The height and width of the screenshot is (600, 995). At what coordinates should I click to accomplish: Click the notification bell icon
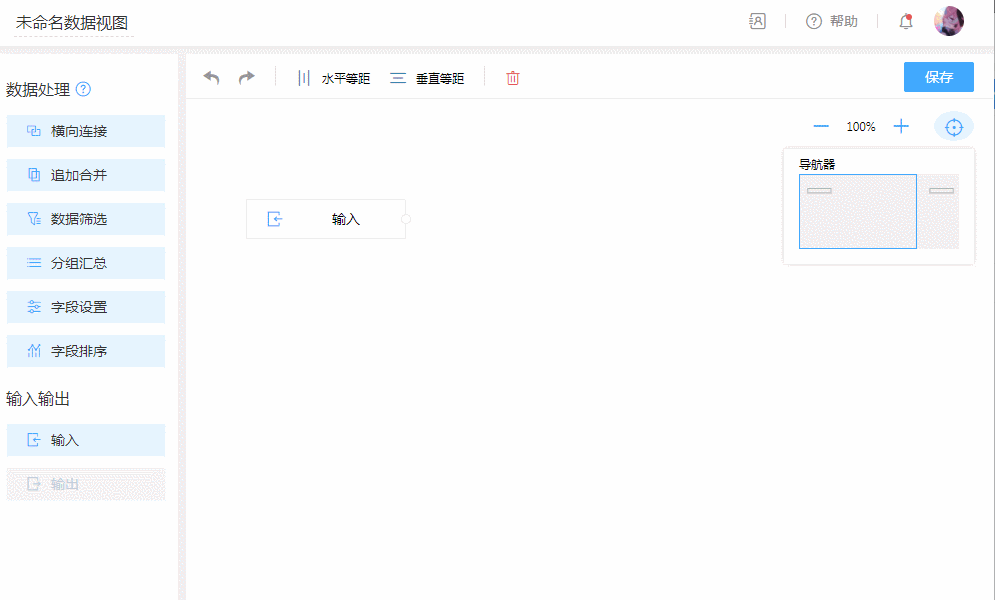[906, 21]
